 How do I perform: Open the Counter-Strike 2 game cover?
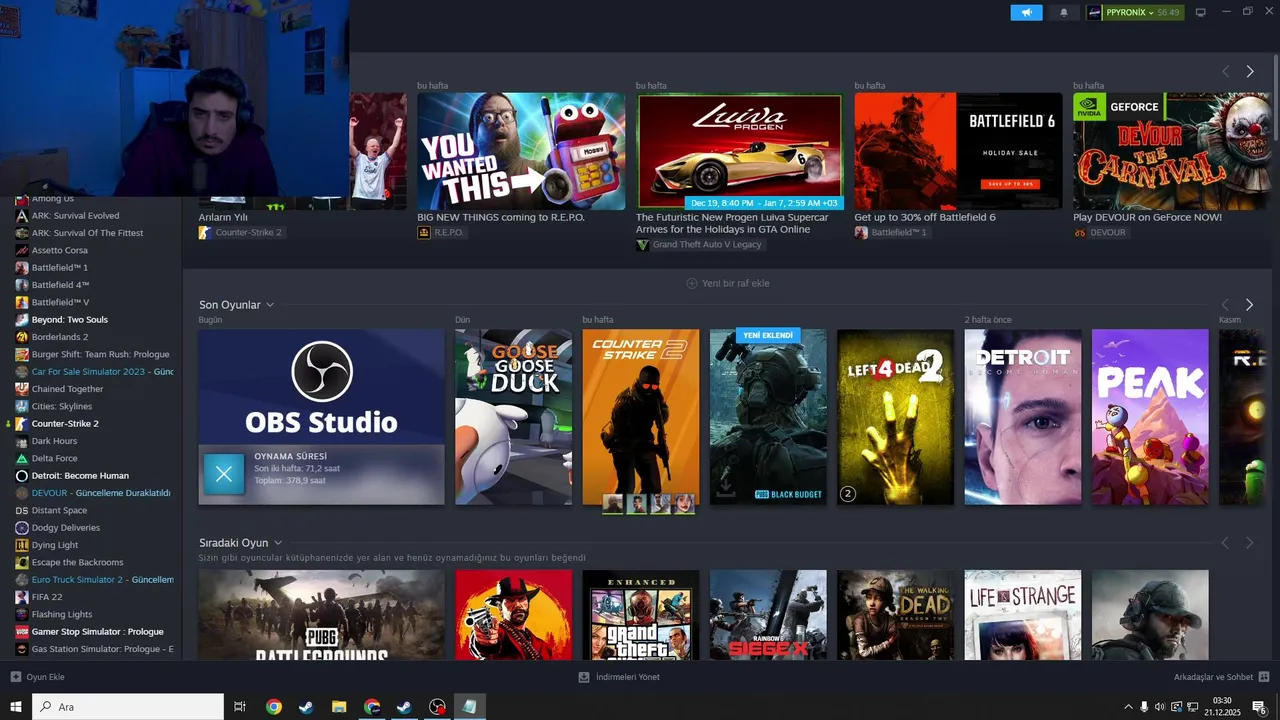(x=641, y=410)
